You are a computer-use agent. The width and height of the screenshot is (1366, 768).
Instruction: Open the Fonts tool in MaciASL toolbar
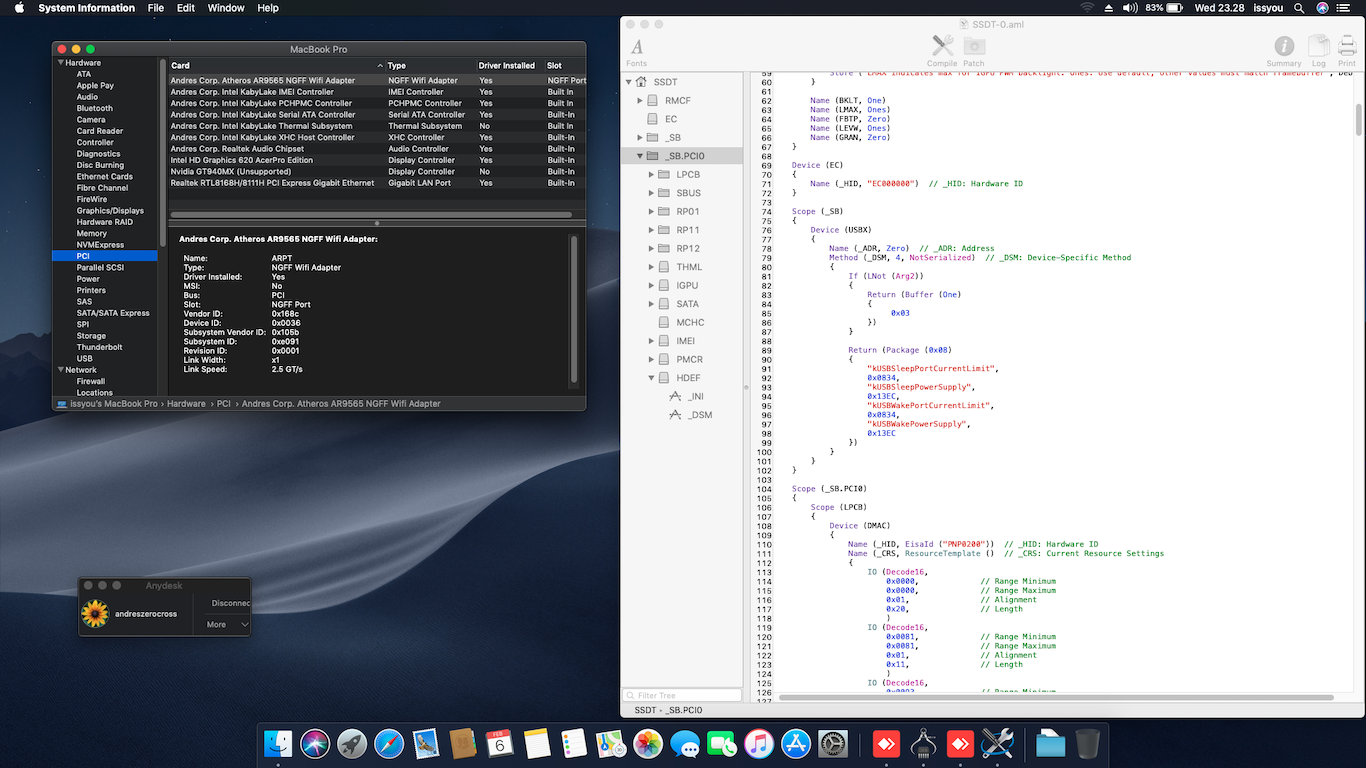[x=637, y=51]
